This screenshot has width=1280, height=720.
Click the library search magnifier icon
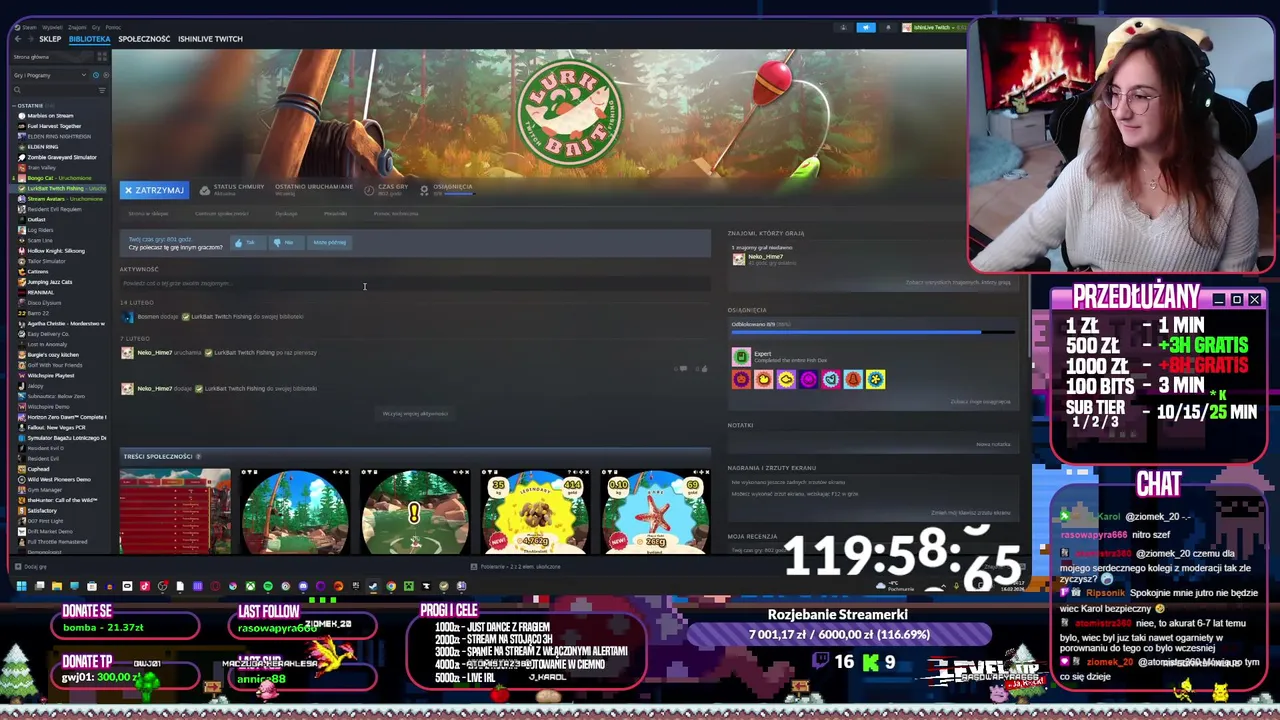coord(17,90)
